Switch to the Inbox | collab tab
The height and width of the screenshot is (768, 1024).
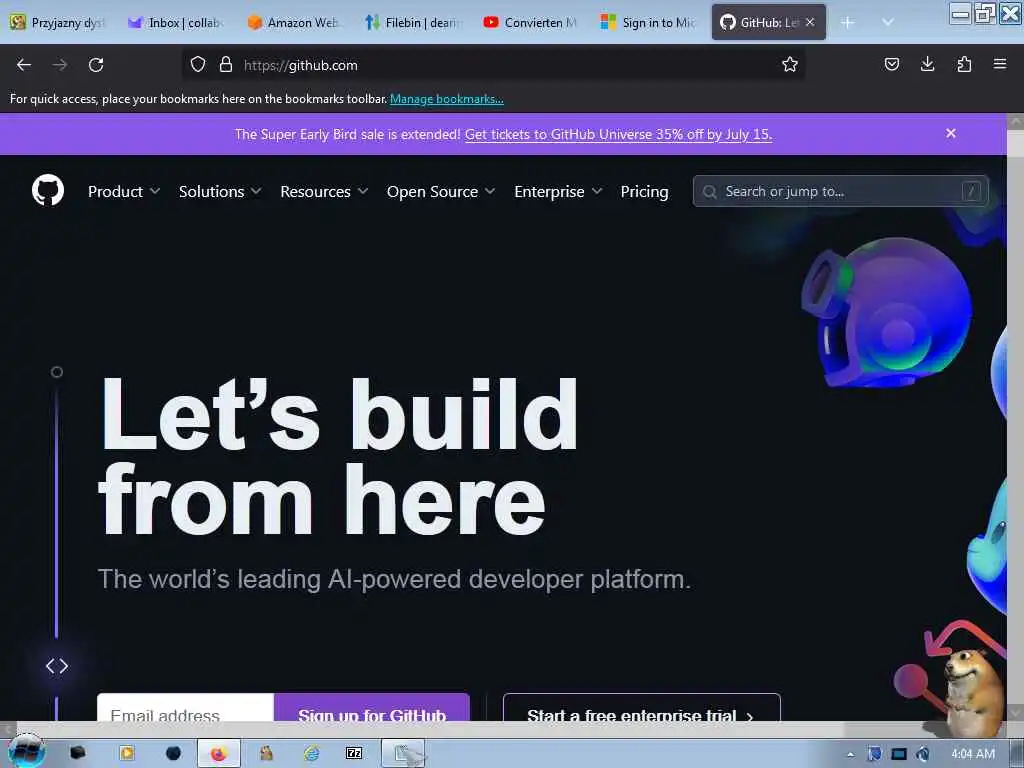(176, 22)
